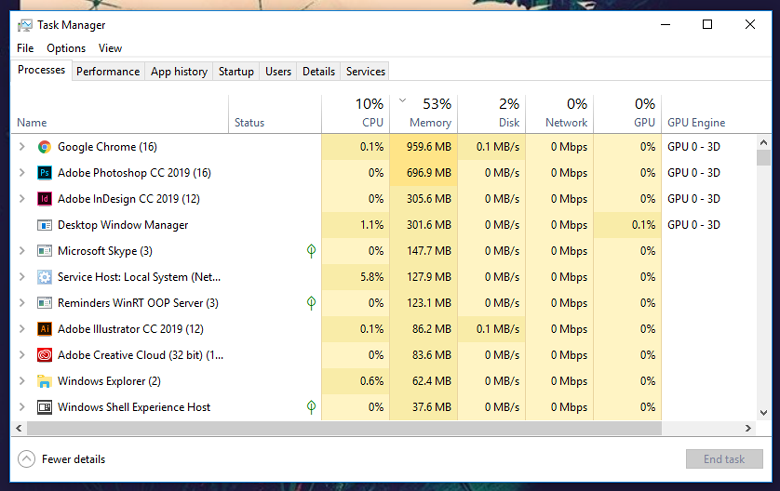The width and height of the screenshot is (780, 491).
Task: Switch to the Details tab
Action: coord(319,72)
